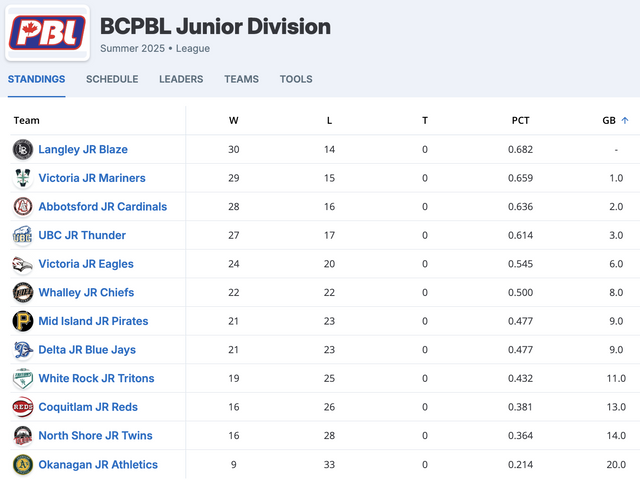Click the UBC JR Thunder team logo
This screenshot has height=480, width=640.
[x=22, y=236]
